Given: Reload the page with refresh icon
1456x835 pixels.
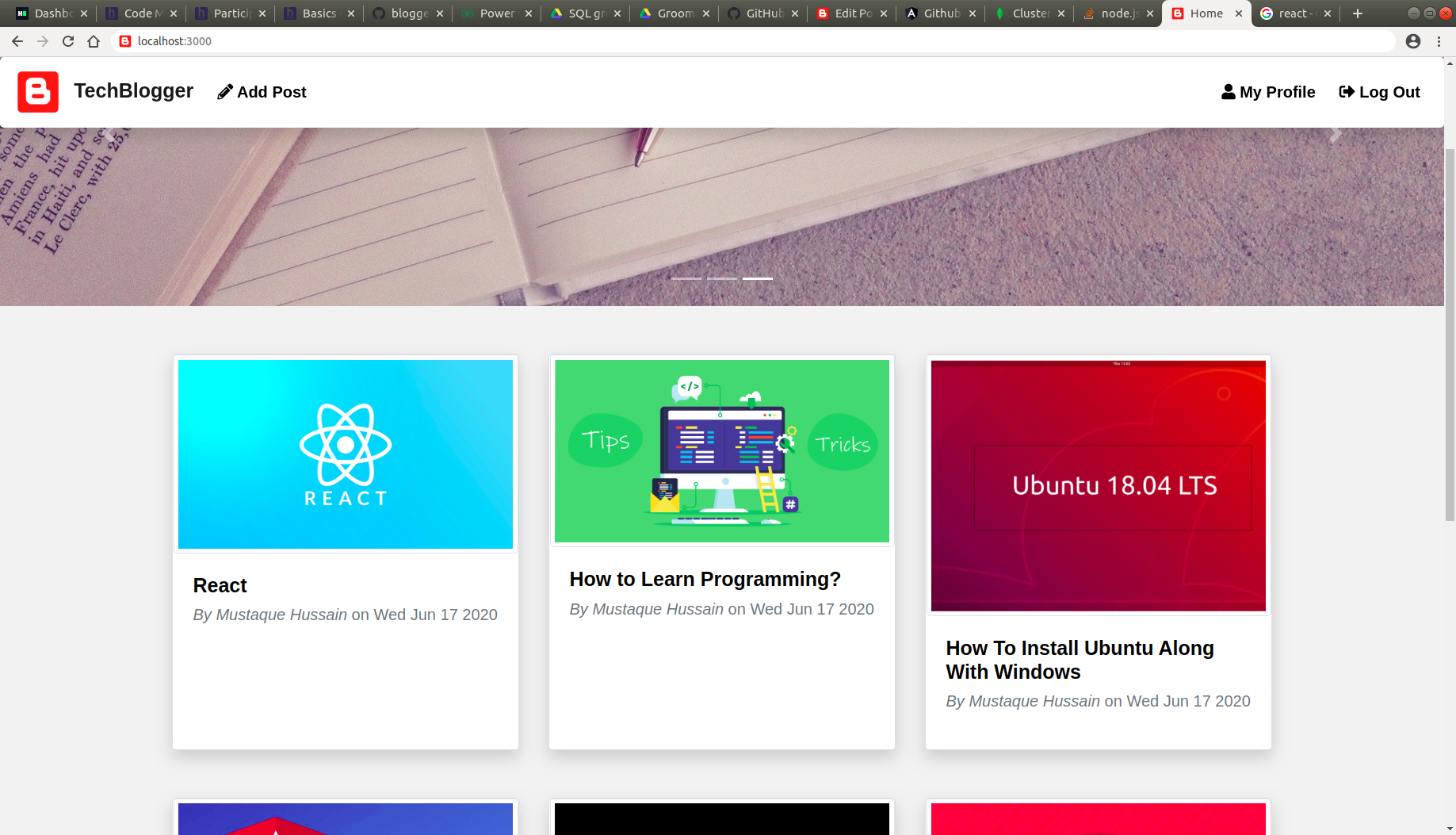Looking at the screenshot, I should point(68,41).
